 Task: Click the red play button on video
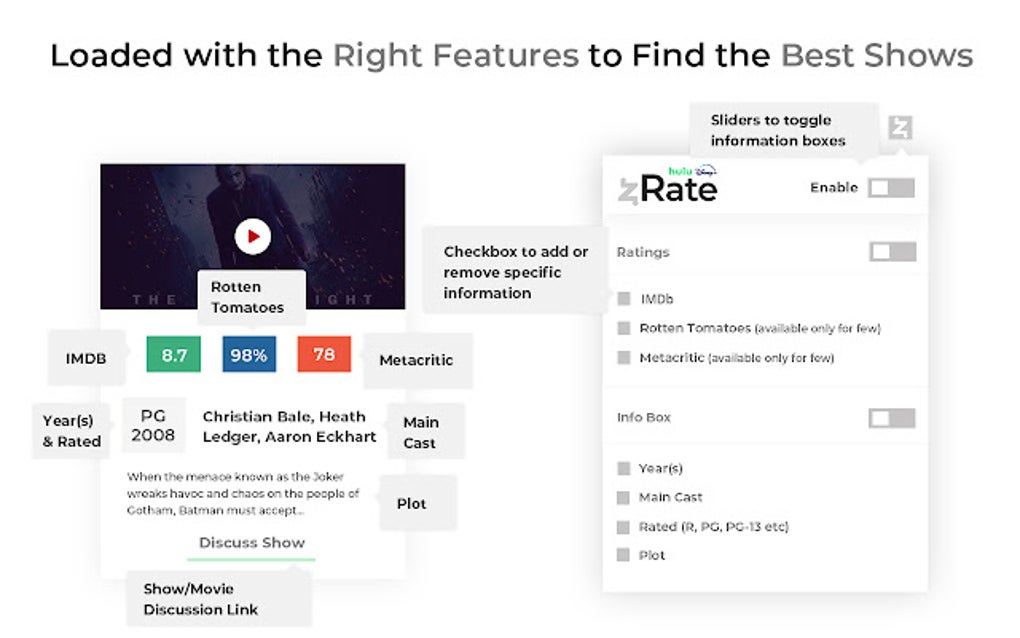tap(253, 237)
